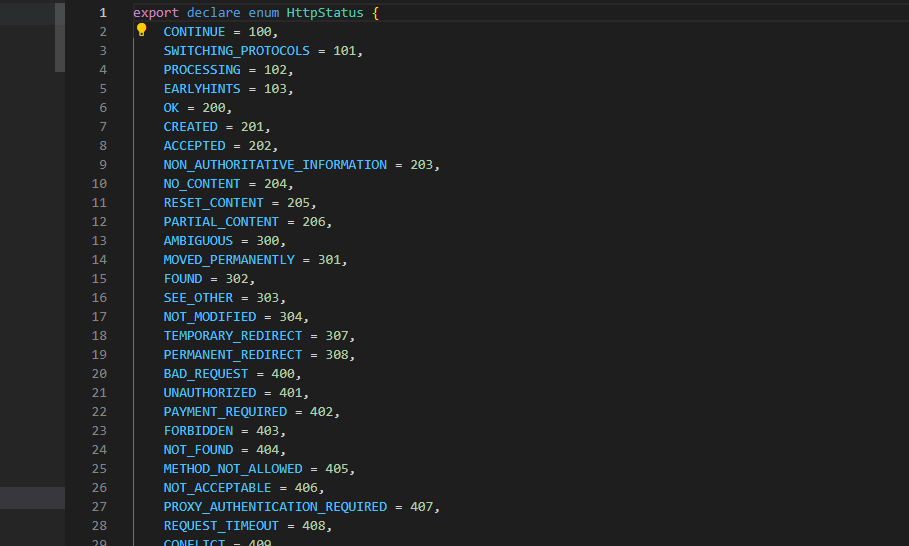909x546 pixels.
Task: Click the NOT_MODIFIED enum member
Action: coord(209,317)
